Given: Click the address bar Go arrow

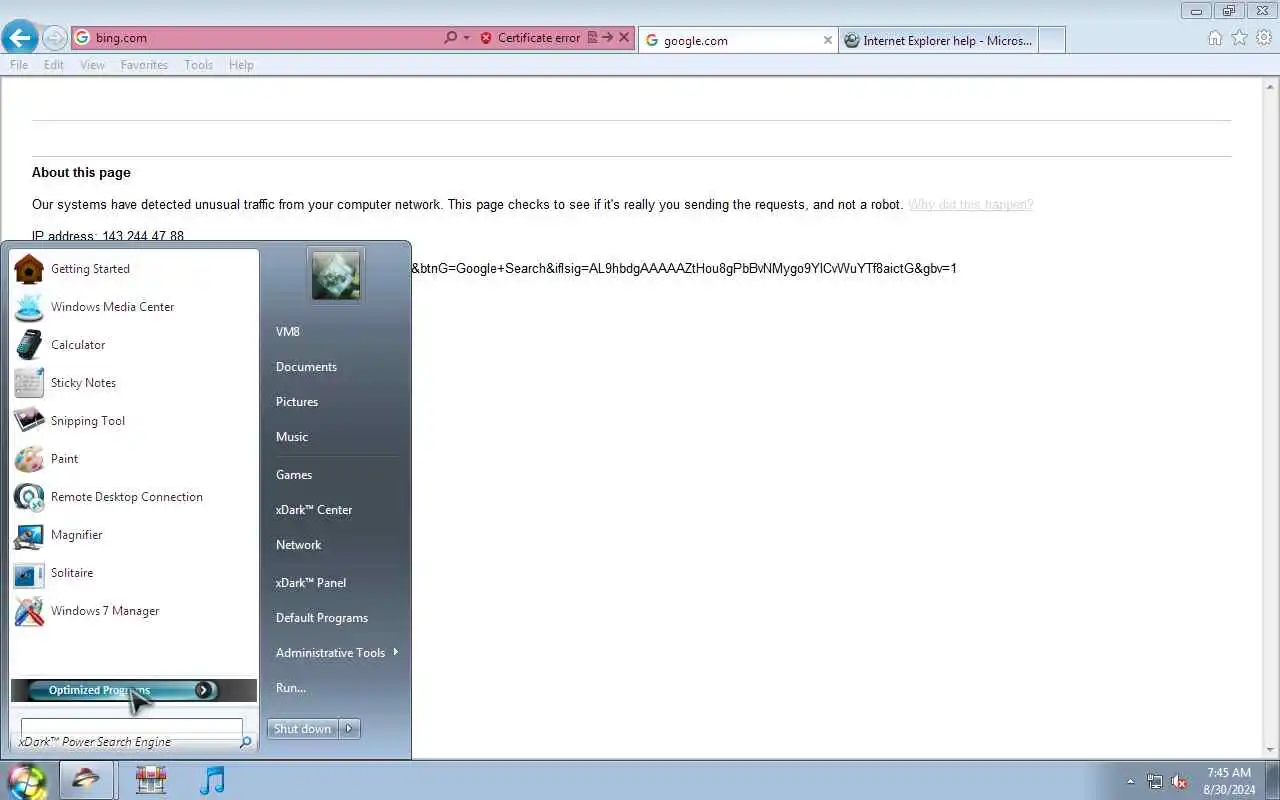Looking at the screenshot, I should pos(607,38).
